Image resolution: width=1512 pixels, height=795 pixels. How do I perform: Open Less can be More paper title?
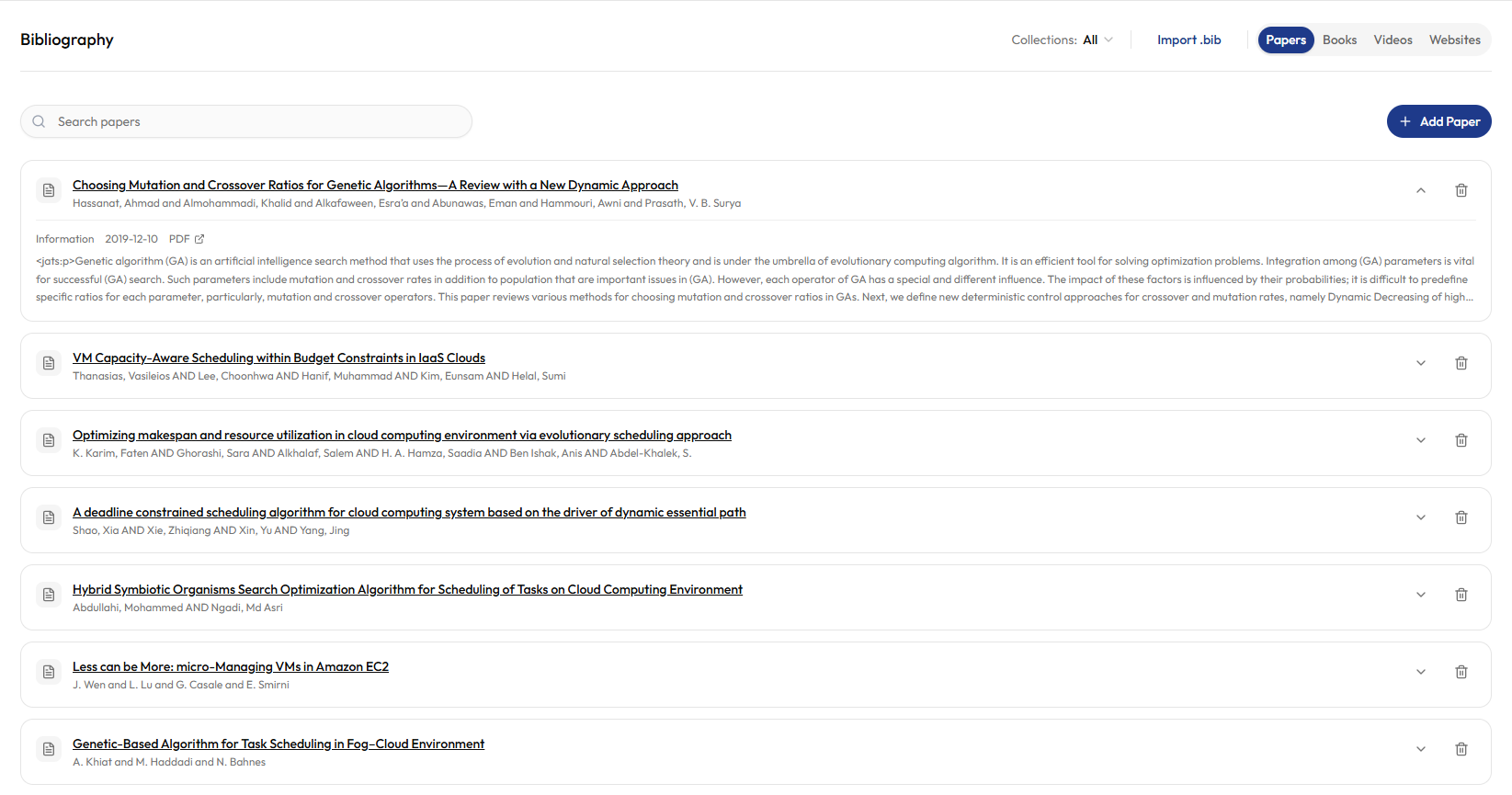231,666
